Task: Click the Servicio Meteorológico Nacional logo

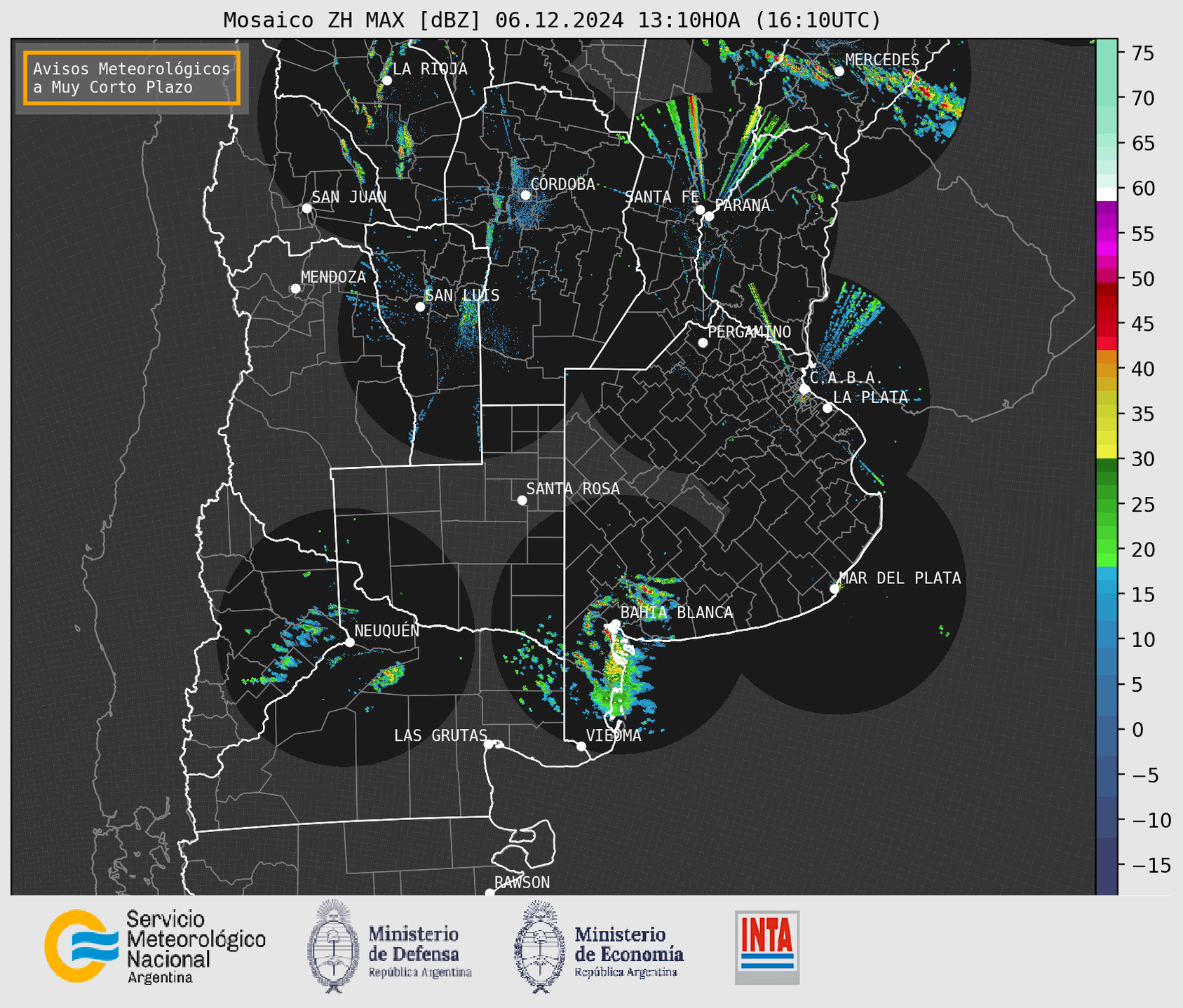Action: pos(155,946)
